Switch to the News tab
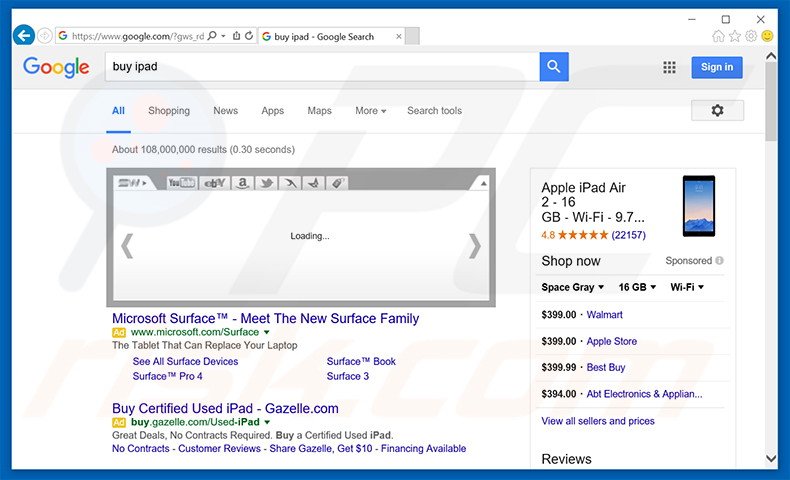Screen dimensions: 790x480 (225, 111)
